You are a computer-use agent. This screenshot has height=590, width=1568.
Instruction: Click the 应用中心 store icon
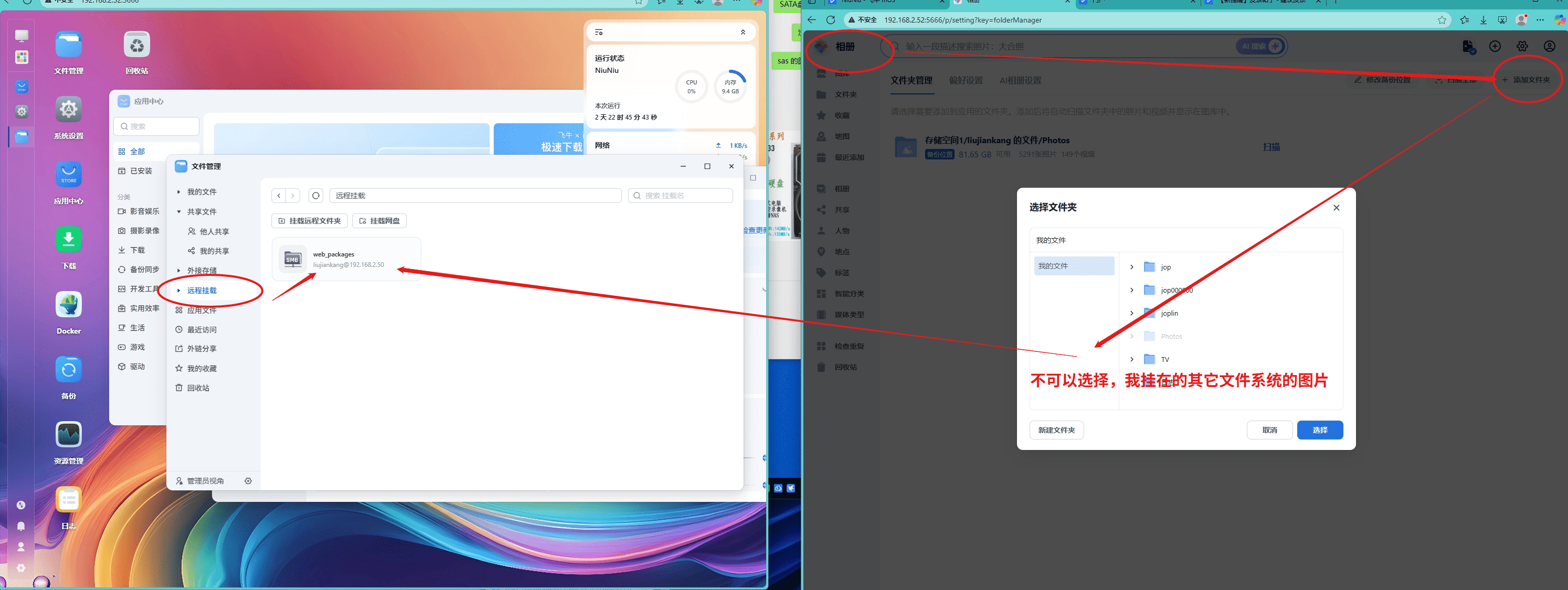(68, 175)
